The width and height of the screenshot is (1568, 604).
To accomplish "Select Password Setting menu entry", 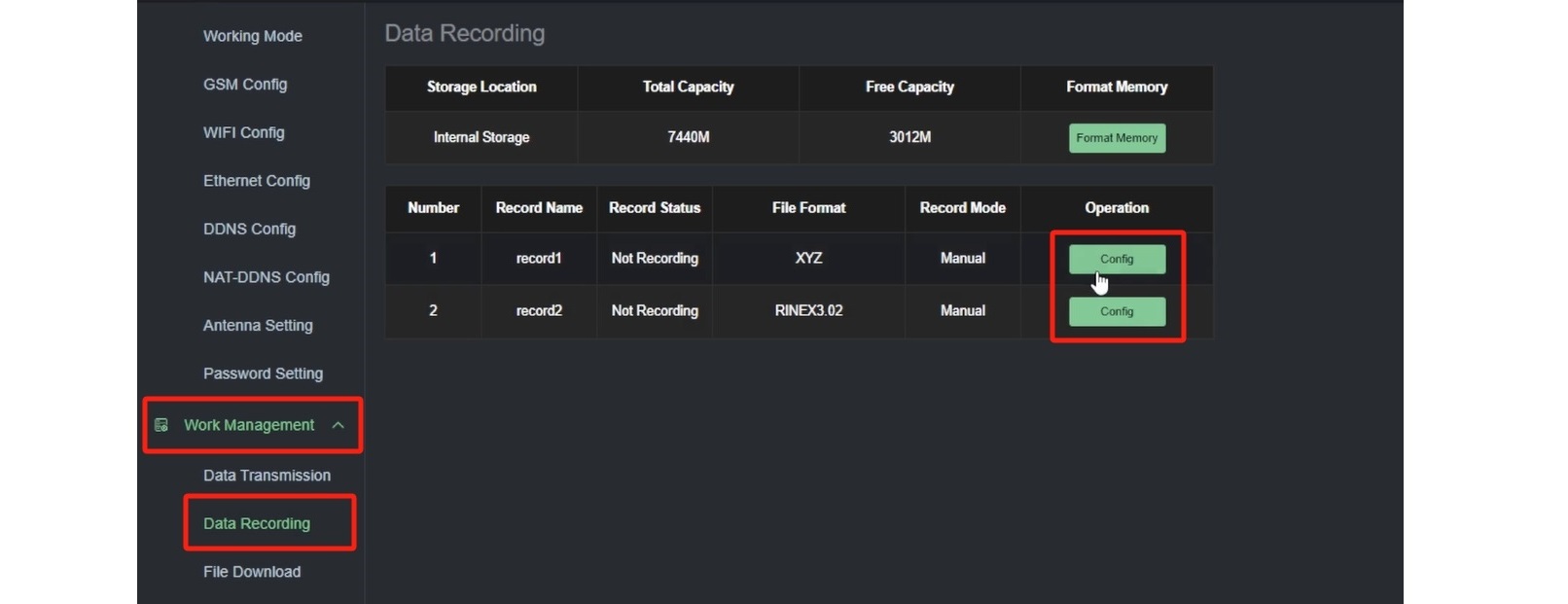I will pos(263,373).
